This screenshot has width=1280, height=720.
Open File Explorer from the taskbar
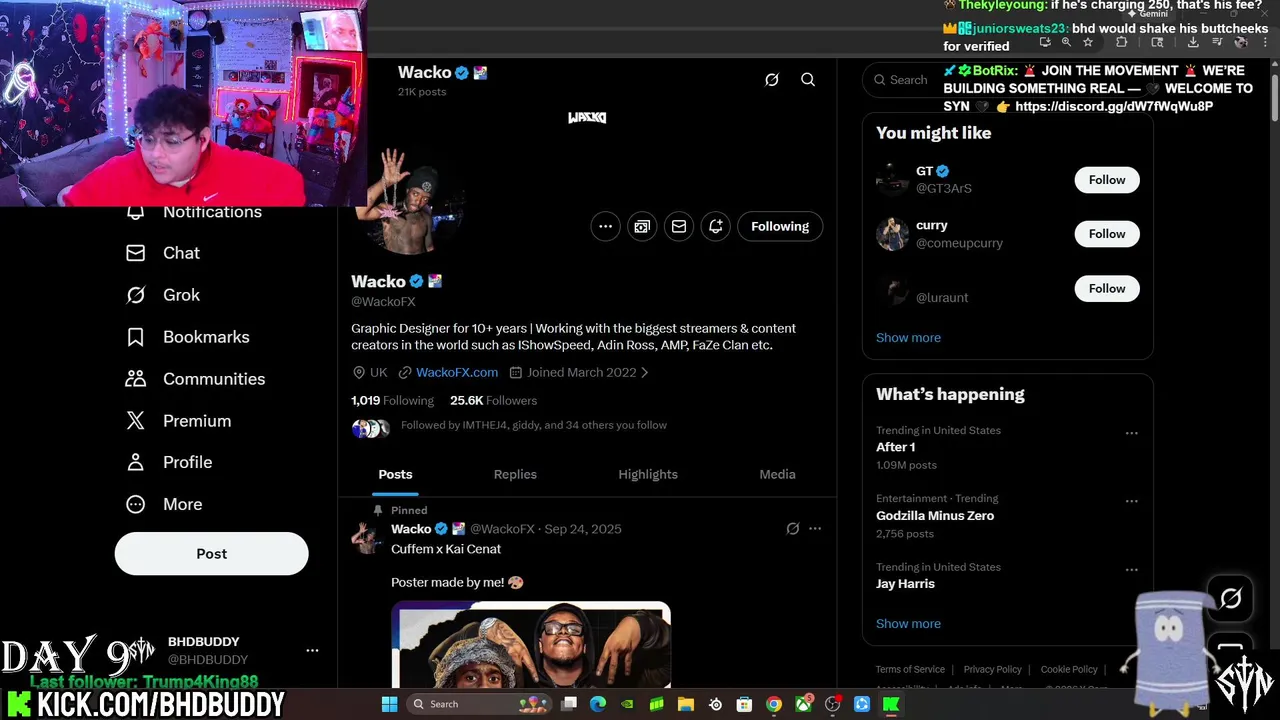point(686,704)
